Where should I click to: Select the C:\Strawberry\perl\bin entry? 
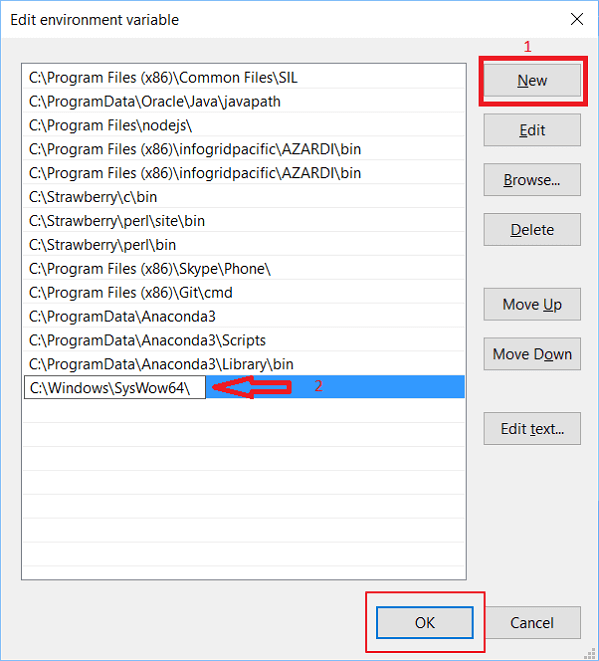[x=244, y=245]
